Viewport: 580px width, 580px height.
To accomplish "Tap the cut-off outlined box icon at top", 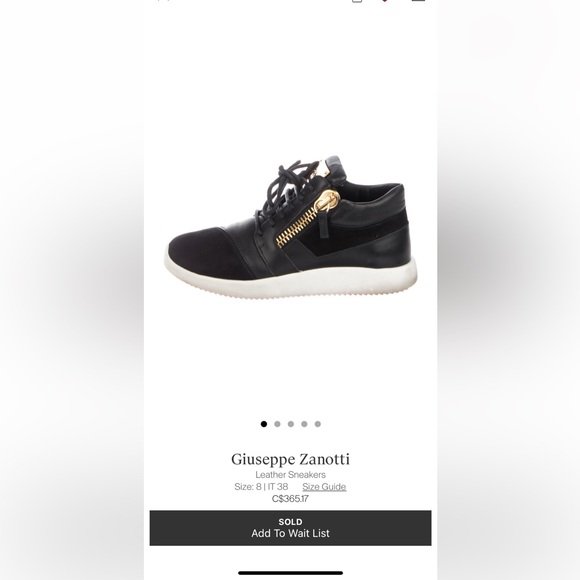I will [x=357, y=1].
